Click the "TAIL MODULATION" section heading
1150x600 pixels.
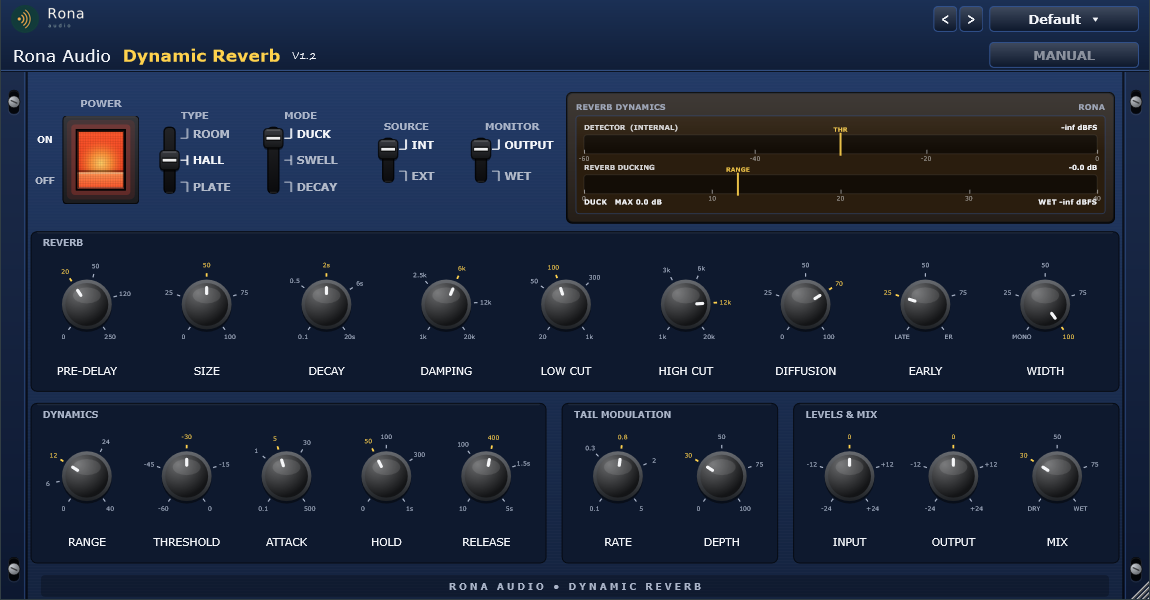pos(622,414)
